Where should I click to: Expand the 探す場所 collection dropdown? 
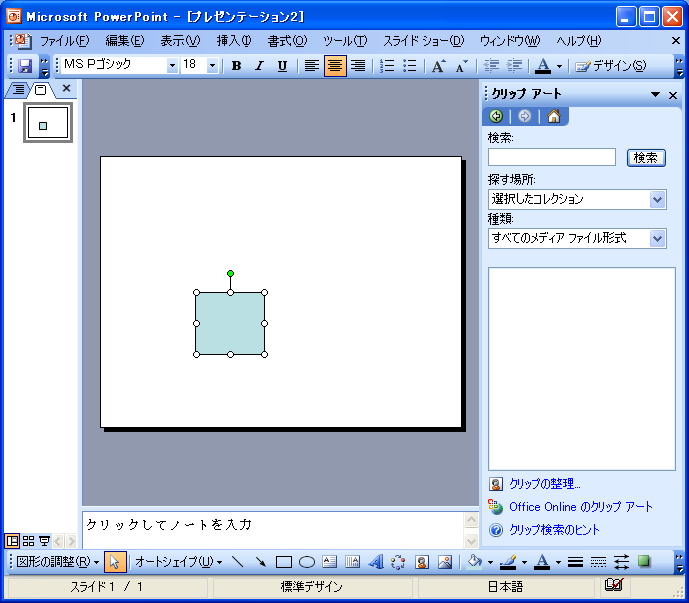(657, 199)
